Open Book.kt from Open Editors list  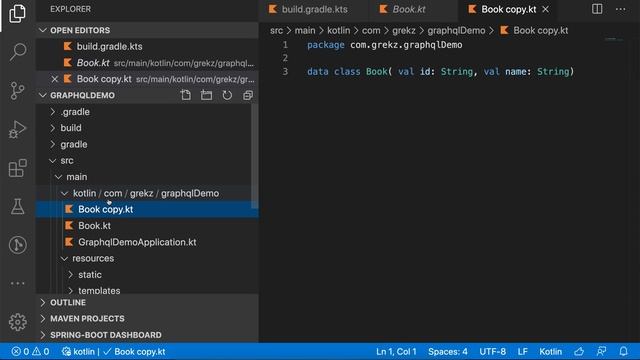tap(147, 63)
